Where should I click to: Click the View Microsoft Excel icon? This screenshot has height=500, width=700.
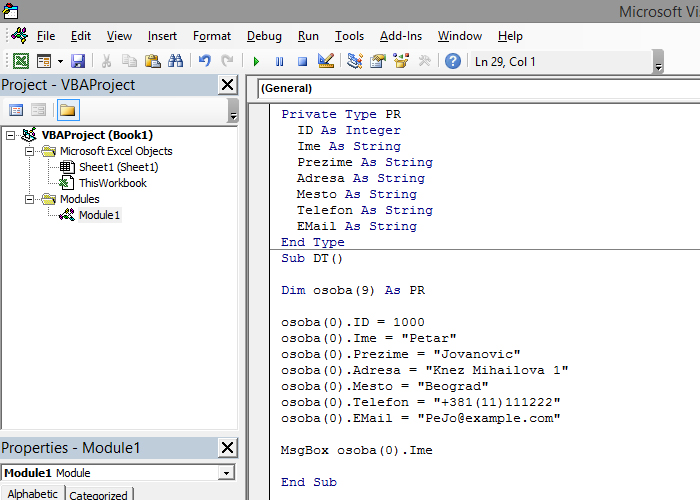coord(21,62)
